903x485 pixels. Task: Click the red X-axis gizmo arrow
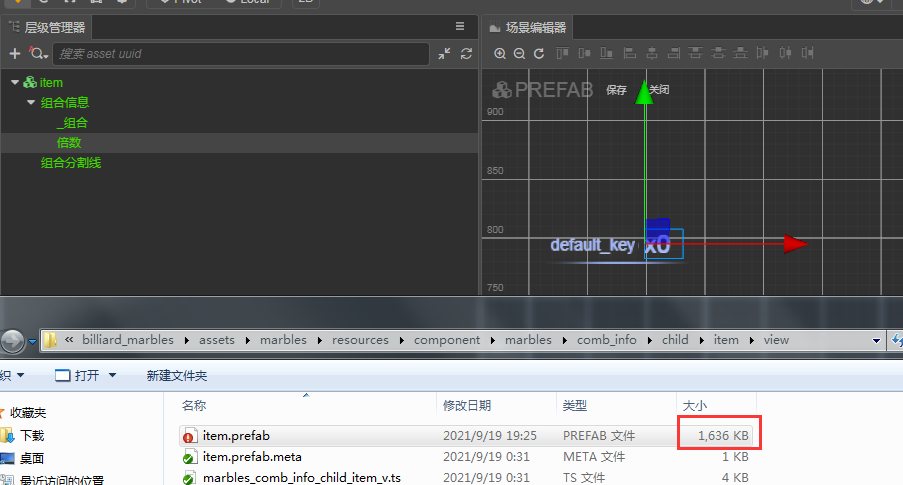click(796, 244)
